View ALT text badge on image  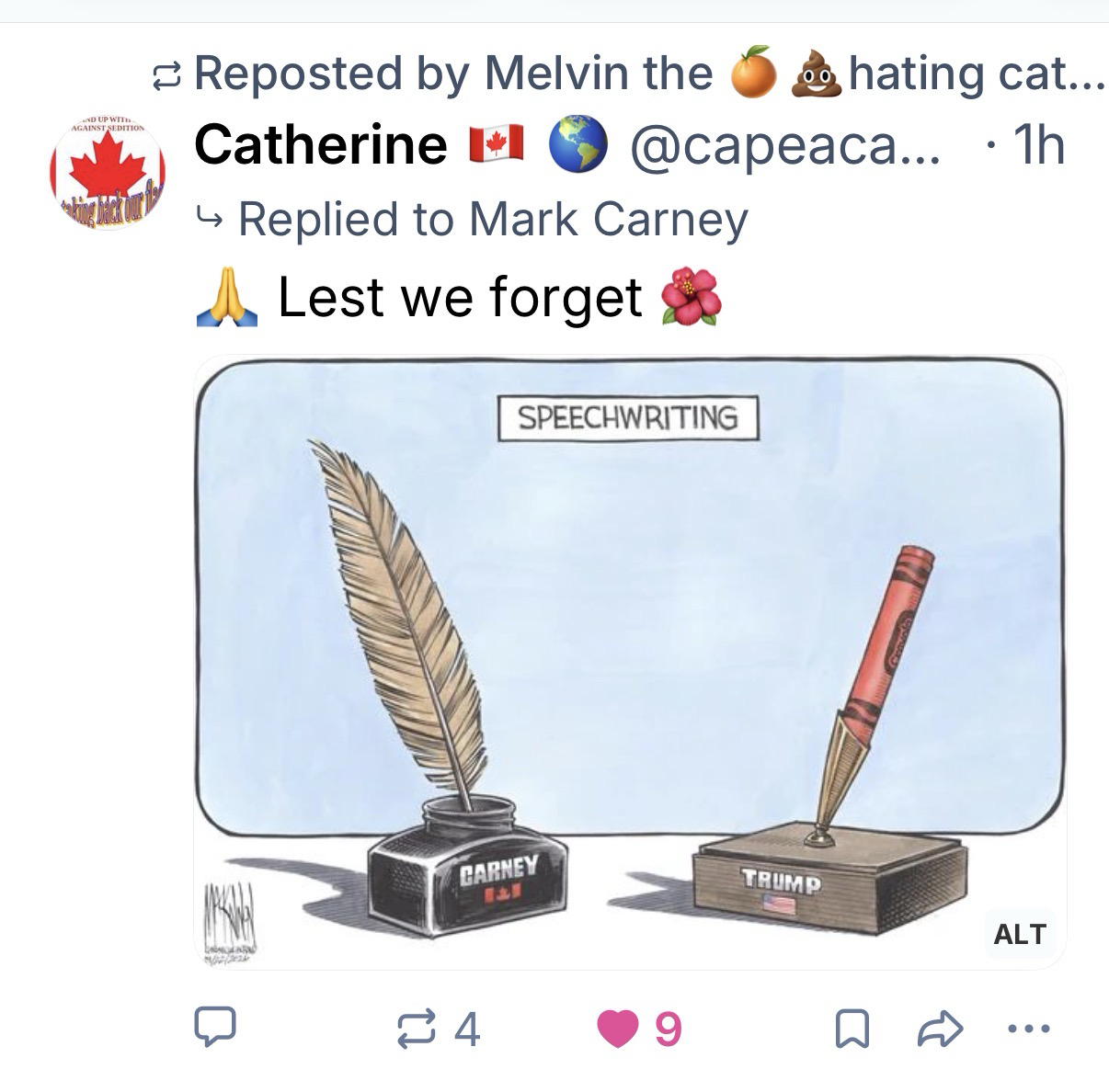(x=1019, y=934)
